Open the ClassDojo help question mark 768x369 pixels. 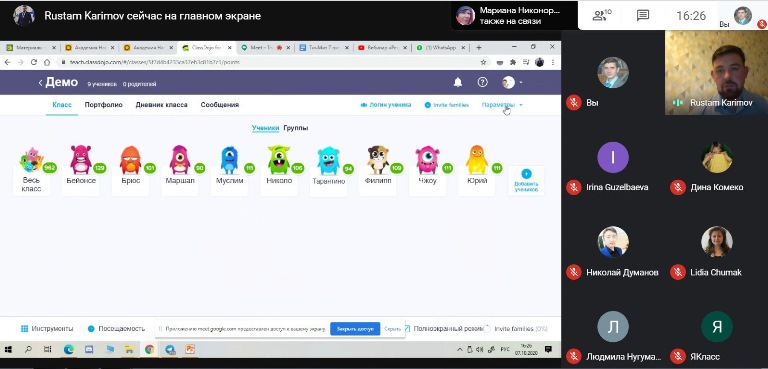tap(482, 82)
